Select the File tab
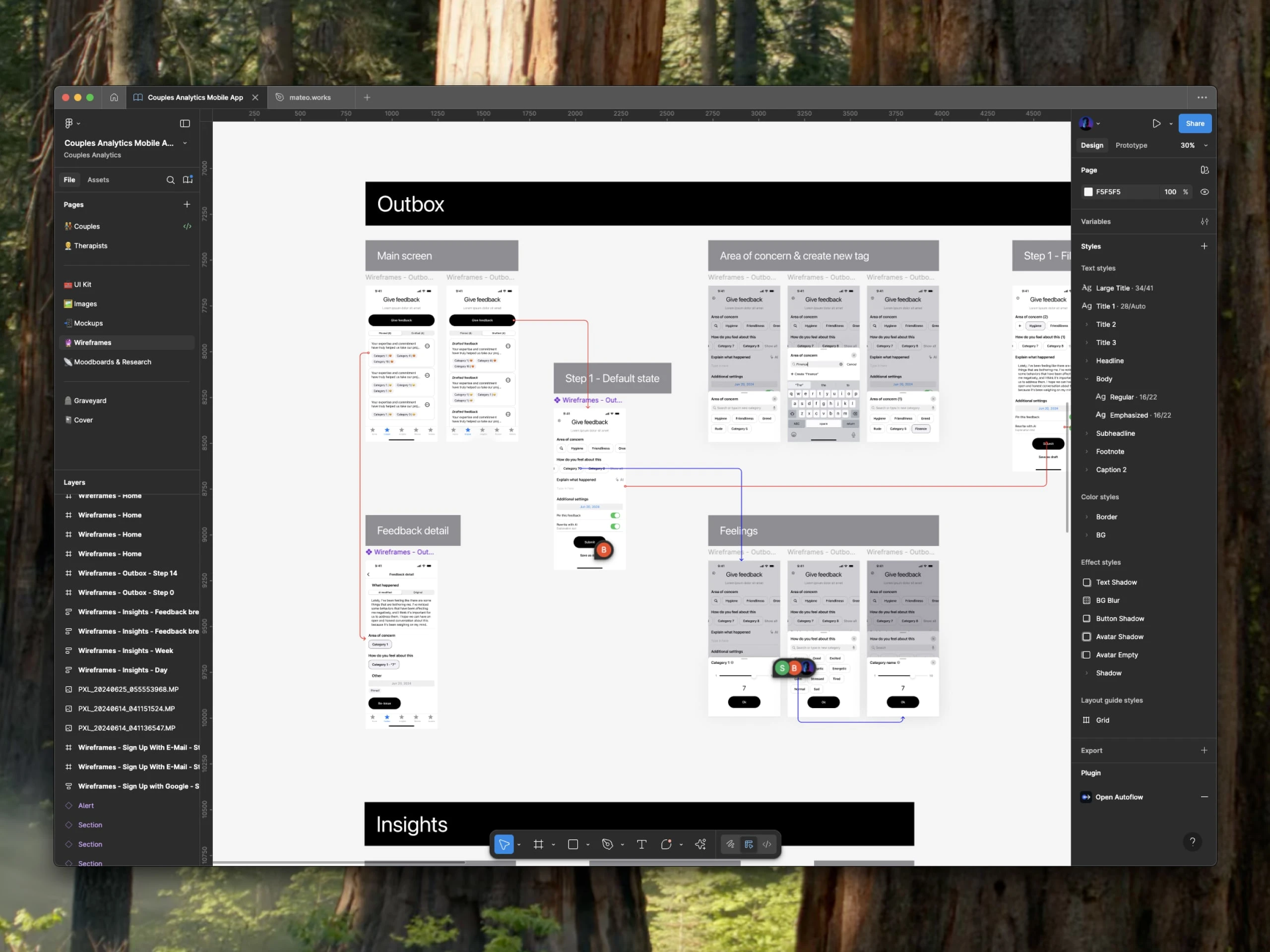The height and width of the screenshot is (952, 1270). coord(69,179)
